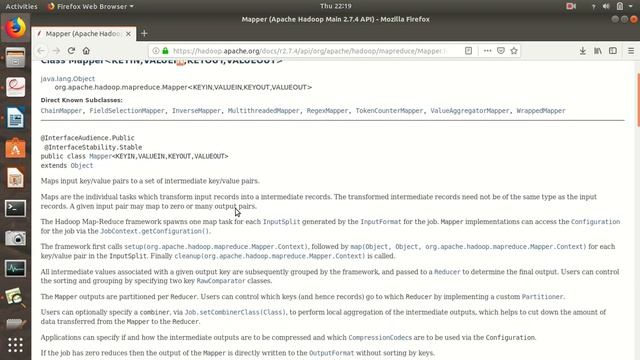Open the Reducer link
Viewport: 640px width, 360px height.
pos(447,272)
